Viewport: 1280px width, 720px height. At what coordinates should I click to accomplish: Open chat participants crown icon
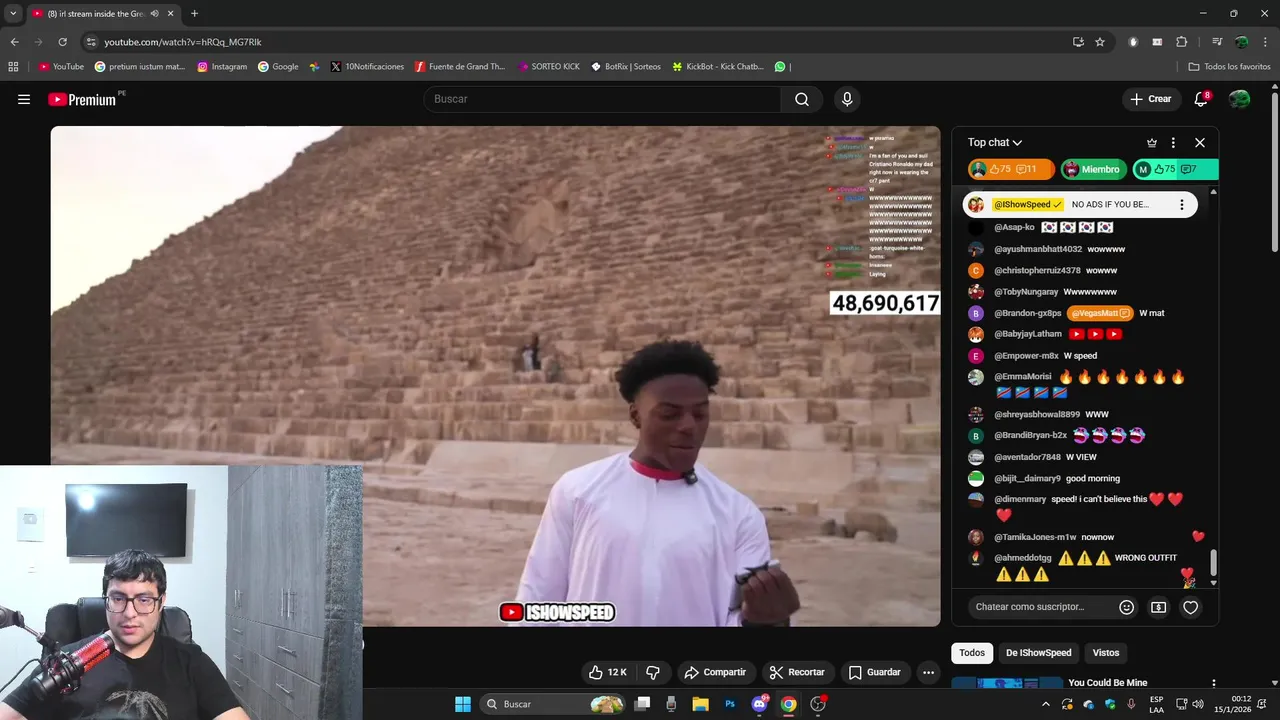click(x=1151, y=142)
